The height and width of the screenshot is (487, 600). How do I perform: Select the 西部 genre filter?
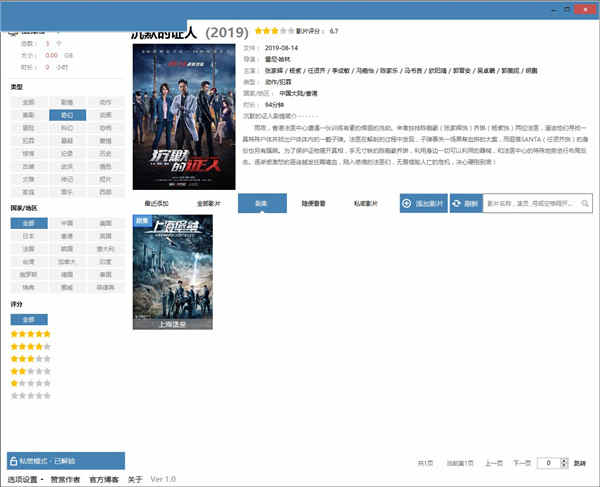pyautogui.click(x=106, y=192)
